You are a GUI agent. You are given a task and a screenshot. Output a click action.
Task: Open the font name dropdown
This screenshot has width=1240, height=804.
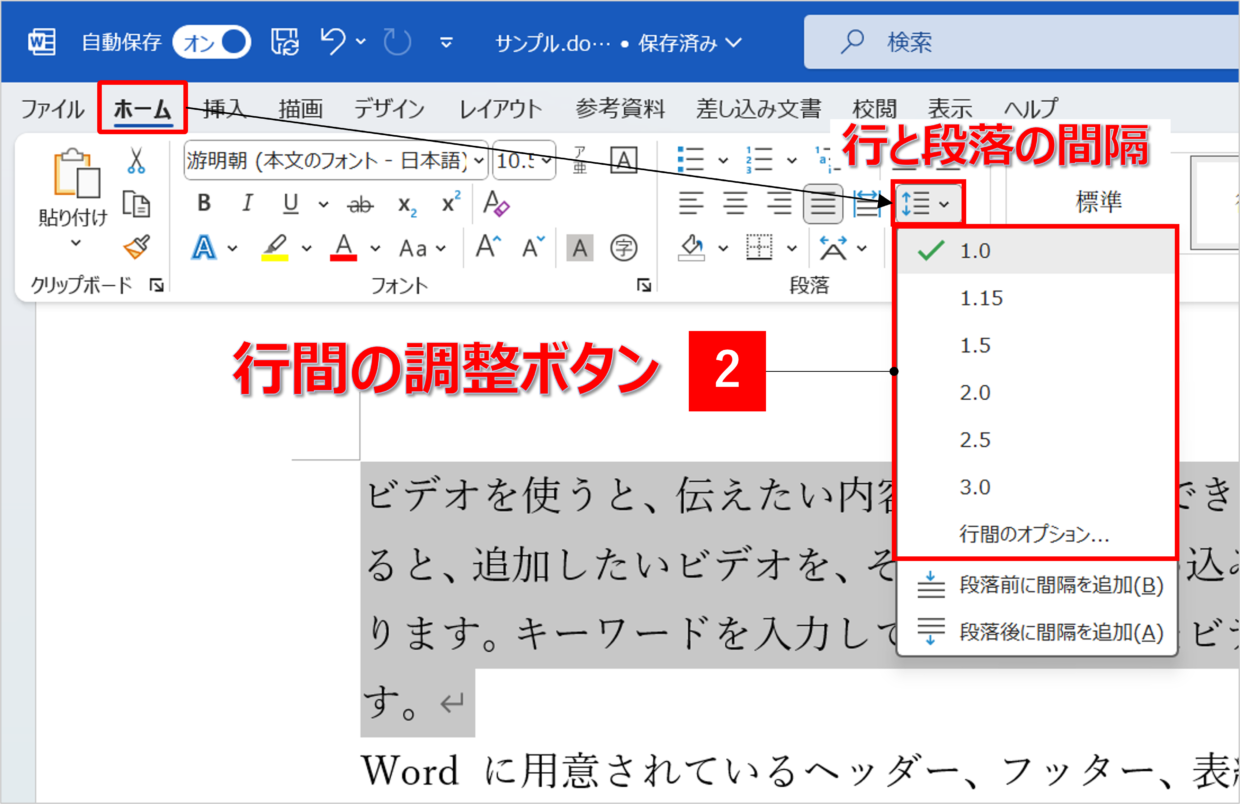[479, 160]
